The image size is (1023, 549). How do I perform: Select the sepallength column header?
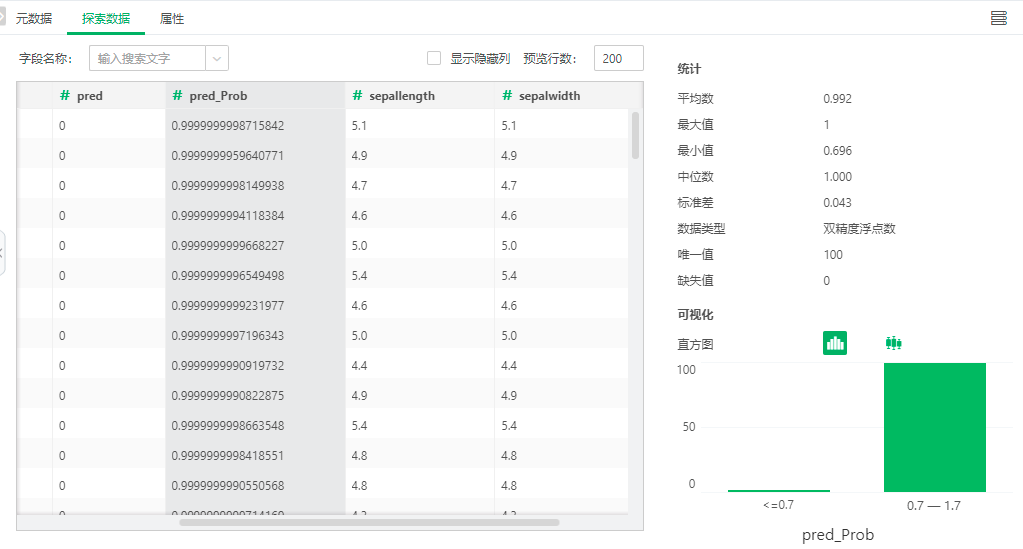pos(402,96)
